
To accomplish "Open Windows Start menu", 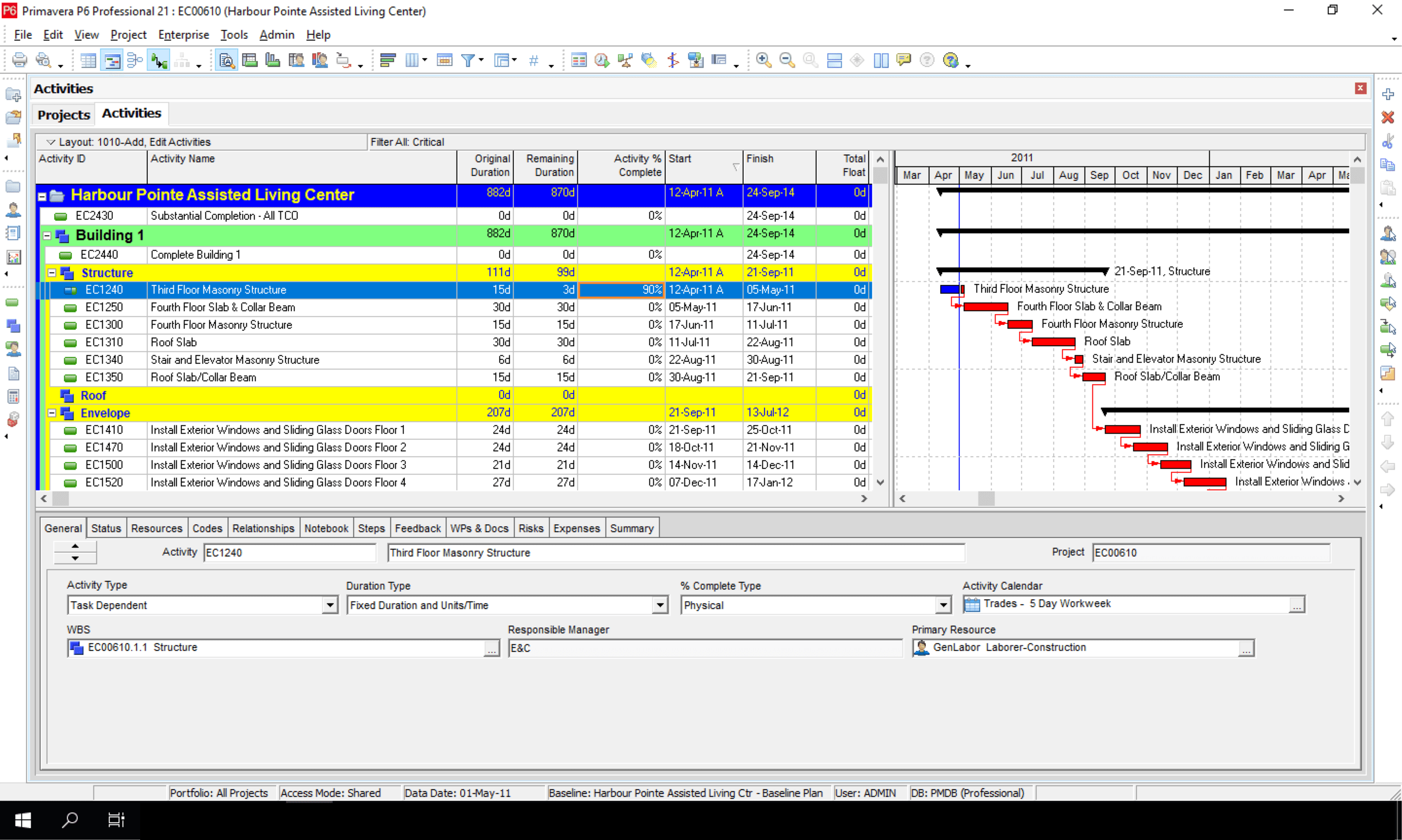I will point(23,820).
